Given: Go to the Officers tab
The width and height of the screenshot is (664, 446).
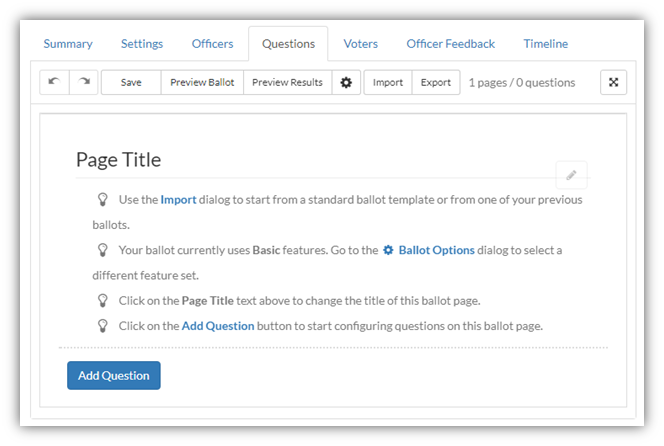Looking at the screenshot, I should [x=212, y=44].
